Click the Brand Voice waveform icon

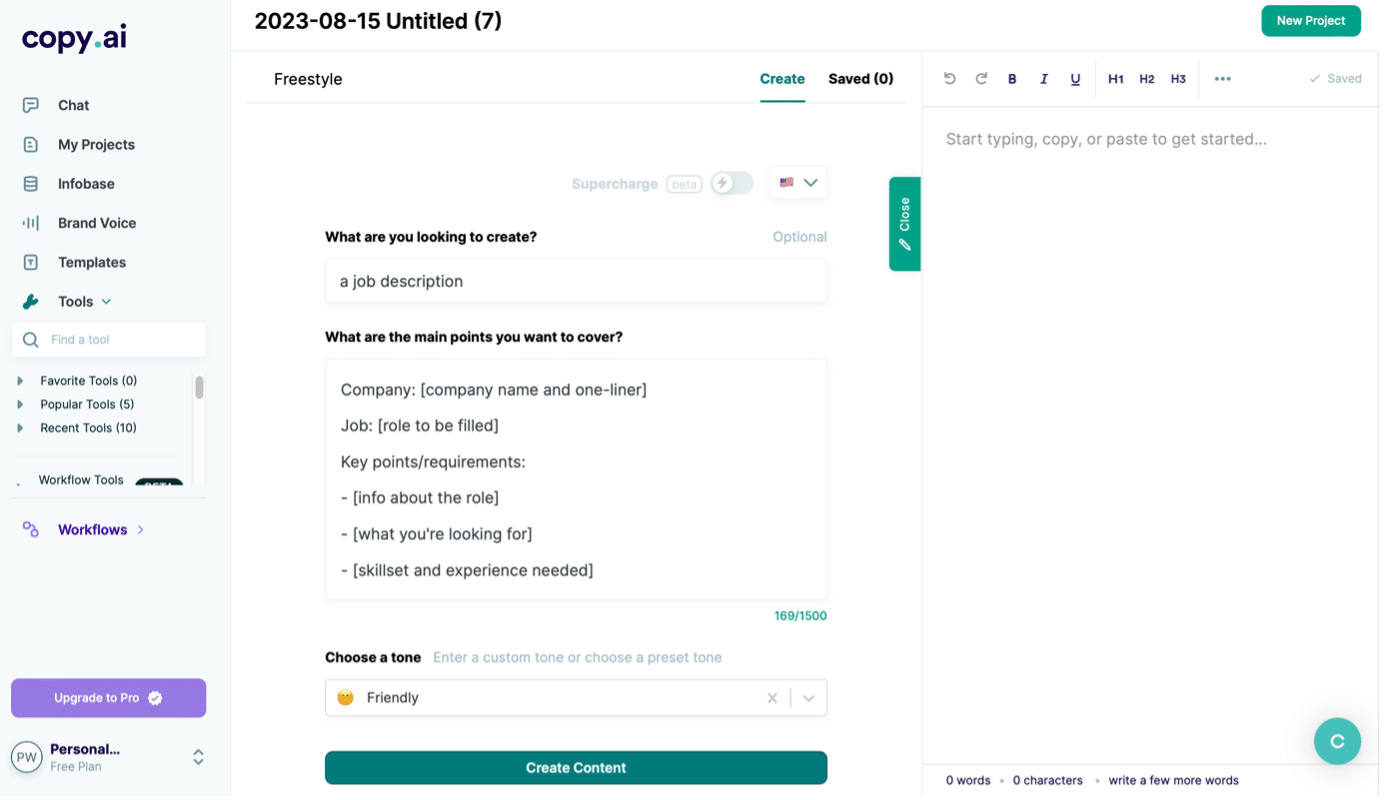click(31, 223)
